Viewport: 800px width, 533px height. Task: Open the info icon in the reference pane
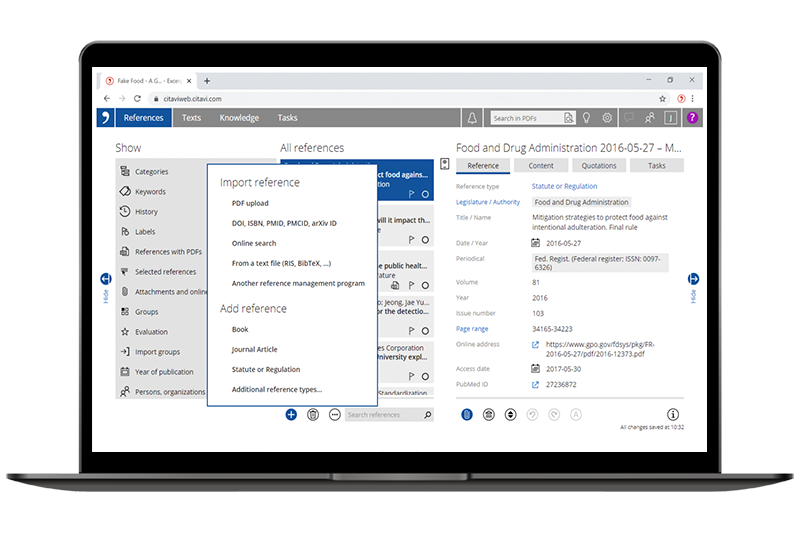673,414
